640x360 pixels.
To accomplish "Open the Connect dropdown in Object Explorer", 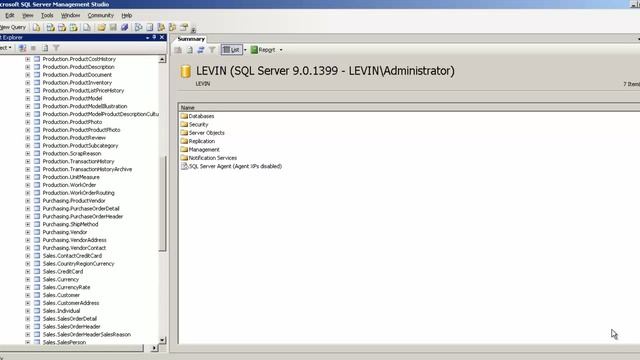I will pyautogui.click(x=6, y=48).
